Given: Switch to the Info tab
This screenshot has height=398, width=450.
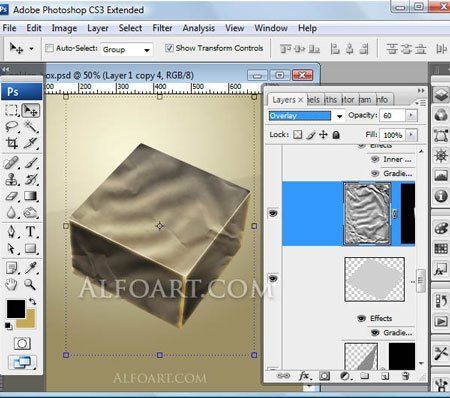Looking at the screenshot, I should (383, 100).
